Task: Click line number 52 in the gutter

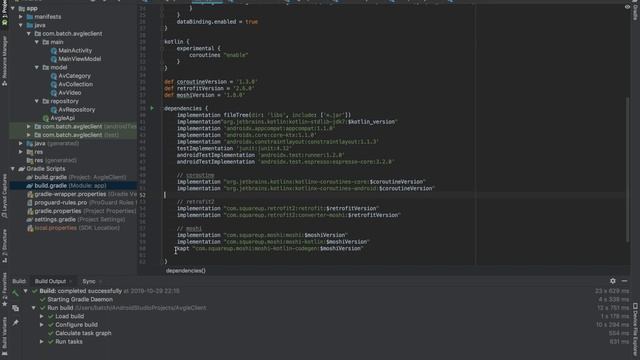Action: click(x=142, y=195)
